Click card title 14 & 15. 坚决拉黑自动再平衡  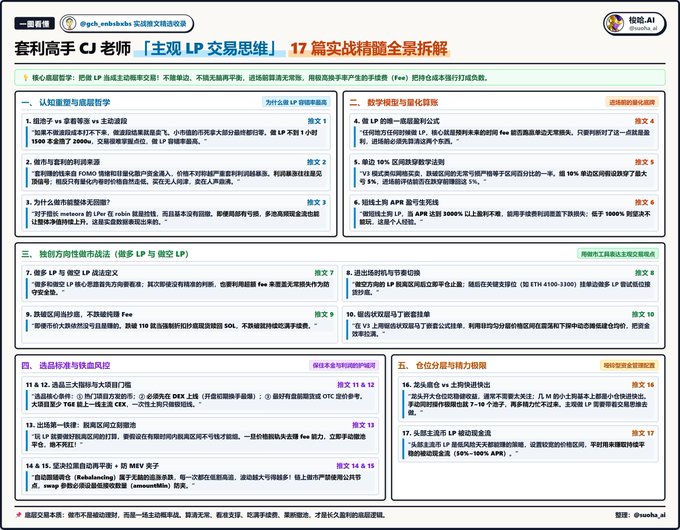tap(92, 466)
